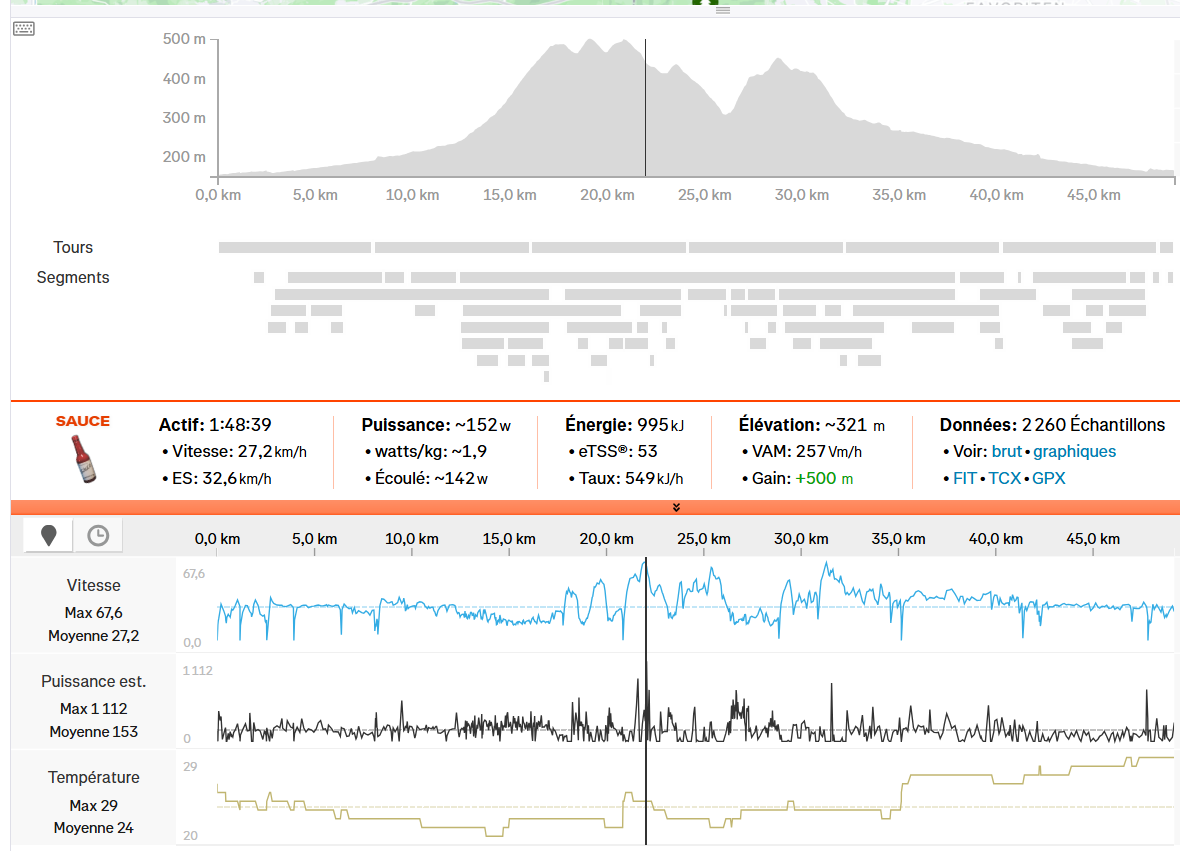Export the activity as GPX
The width and height of the screenshot is (1180, 851).
(x=1049, y=478)
